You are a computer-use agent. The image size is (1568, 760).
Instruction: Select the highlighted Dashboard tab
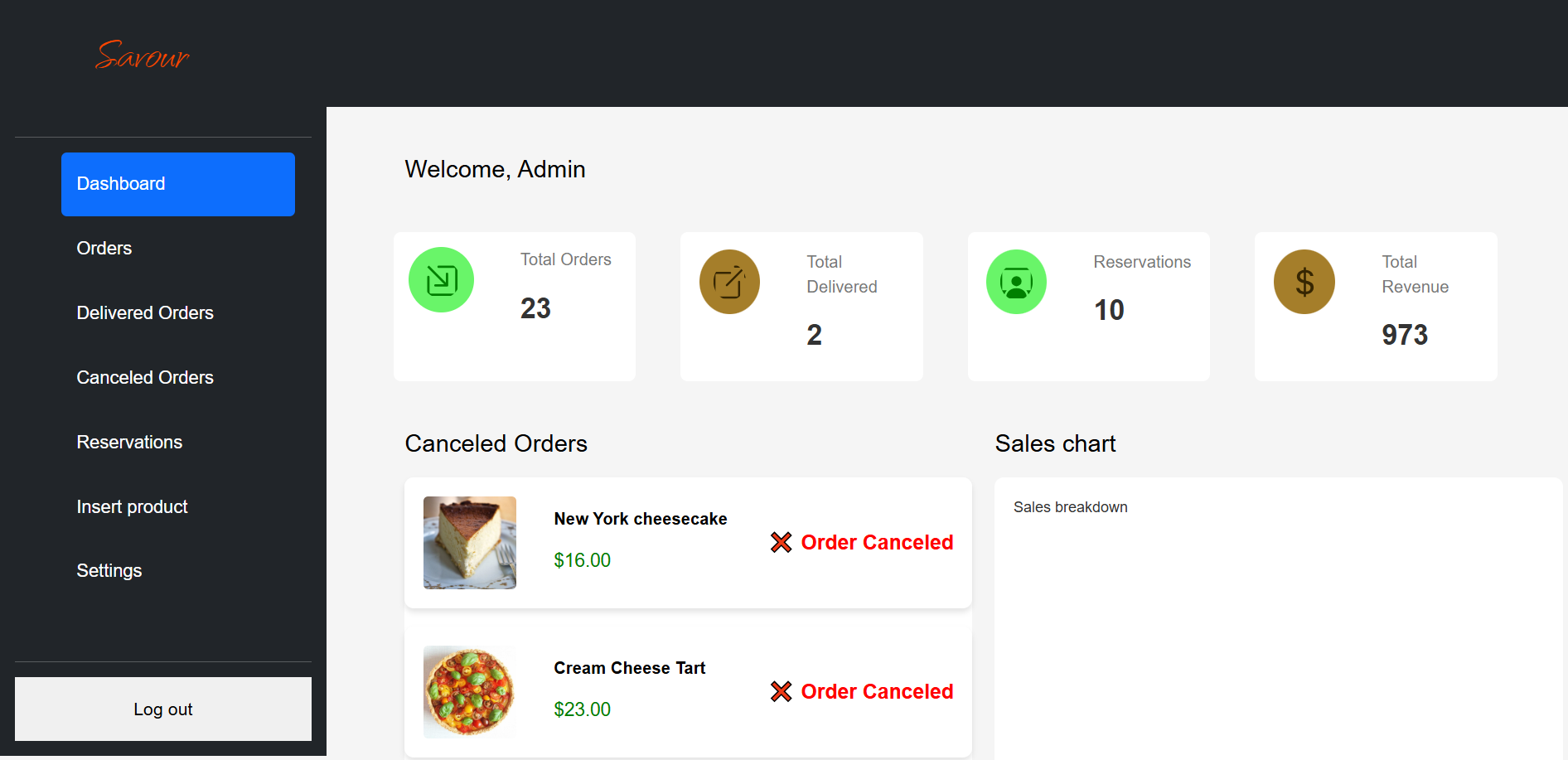tap(177, 183)
